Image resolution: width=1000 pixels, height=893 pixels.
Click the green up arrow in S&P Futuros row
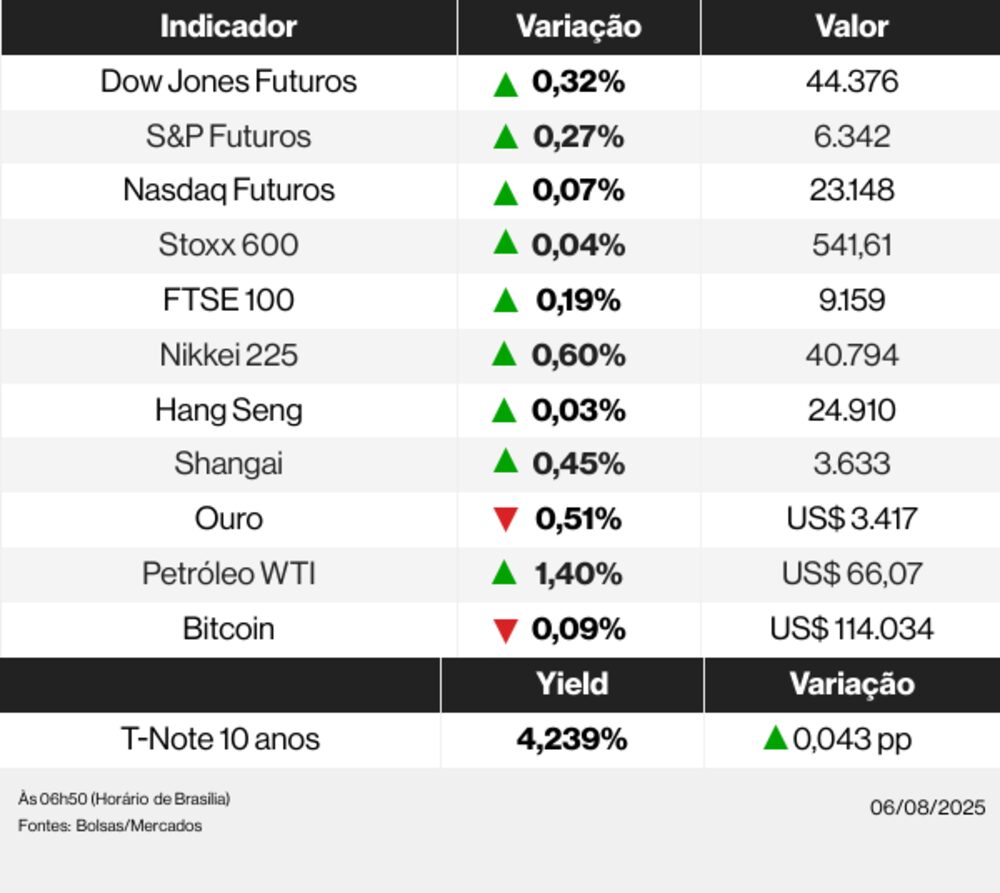tap(506, 138)
